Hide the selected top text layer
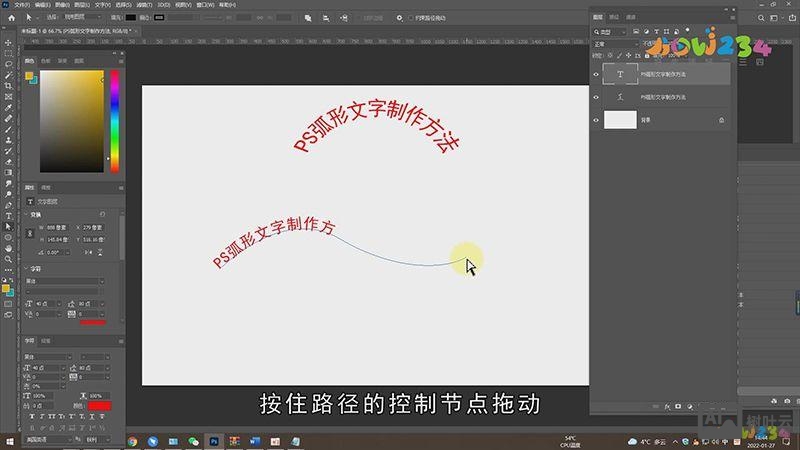The image size is (800, 450). [596, 74]
